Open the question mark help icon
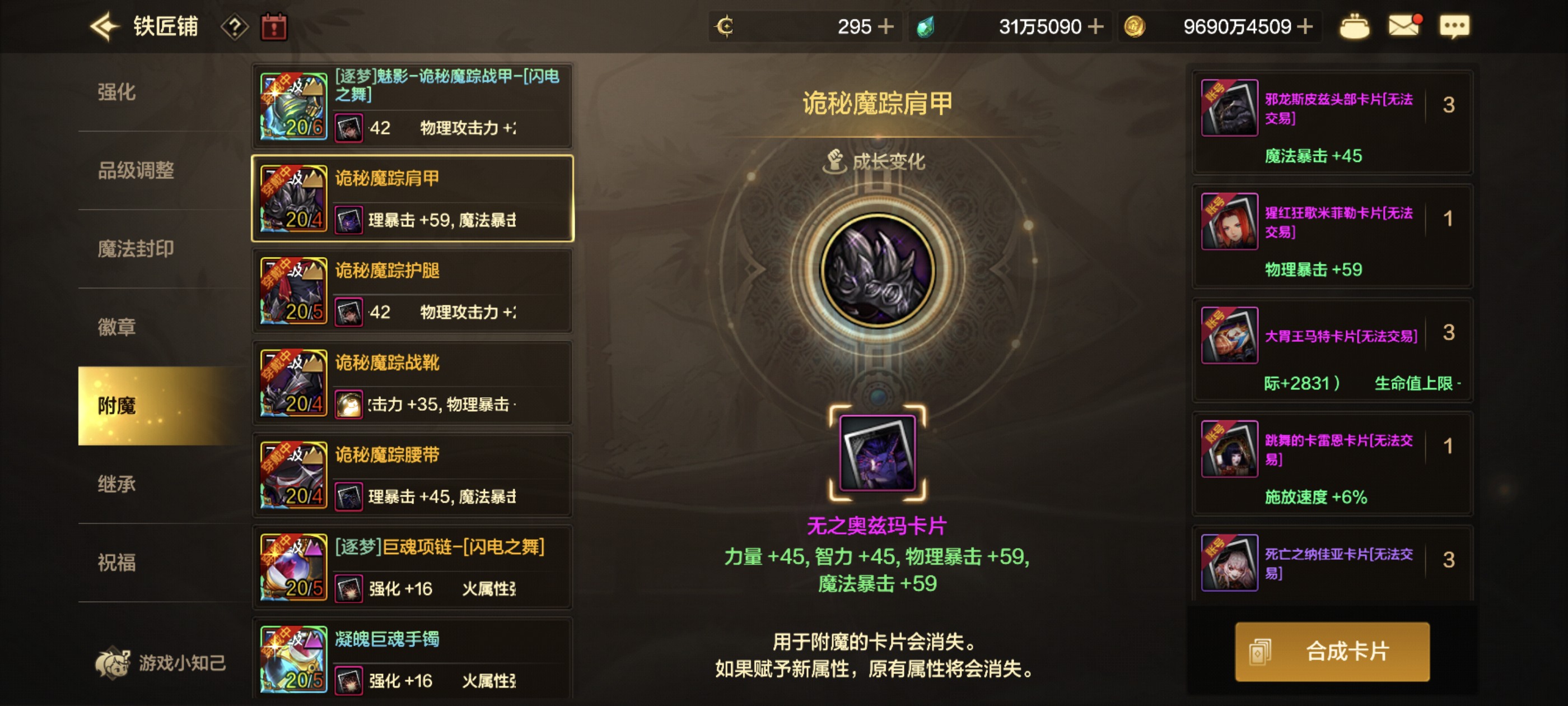The height and width of the screenshot is (706, 1568). pos(234,27)
